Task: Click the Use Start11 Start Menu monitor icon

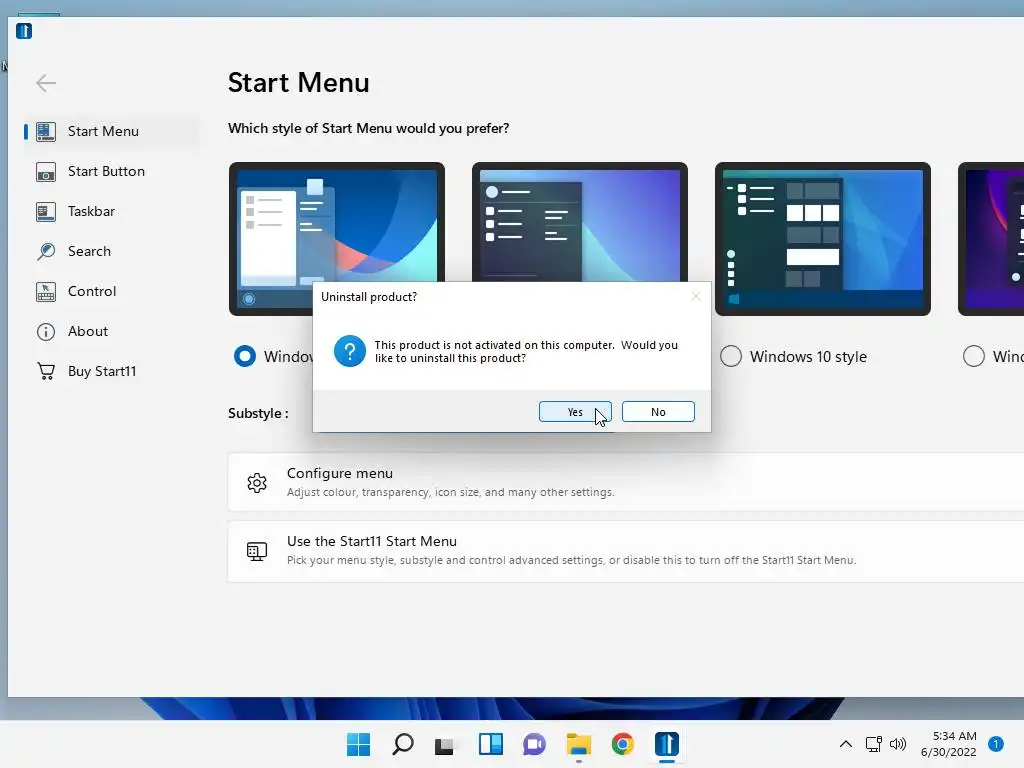Action: click(x=257, y=551)
